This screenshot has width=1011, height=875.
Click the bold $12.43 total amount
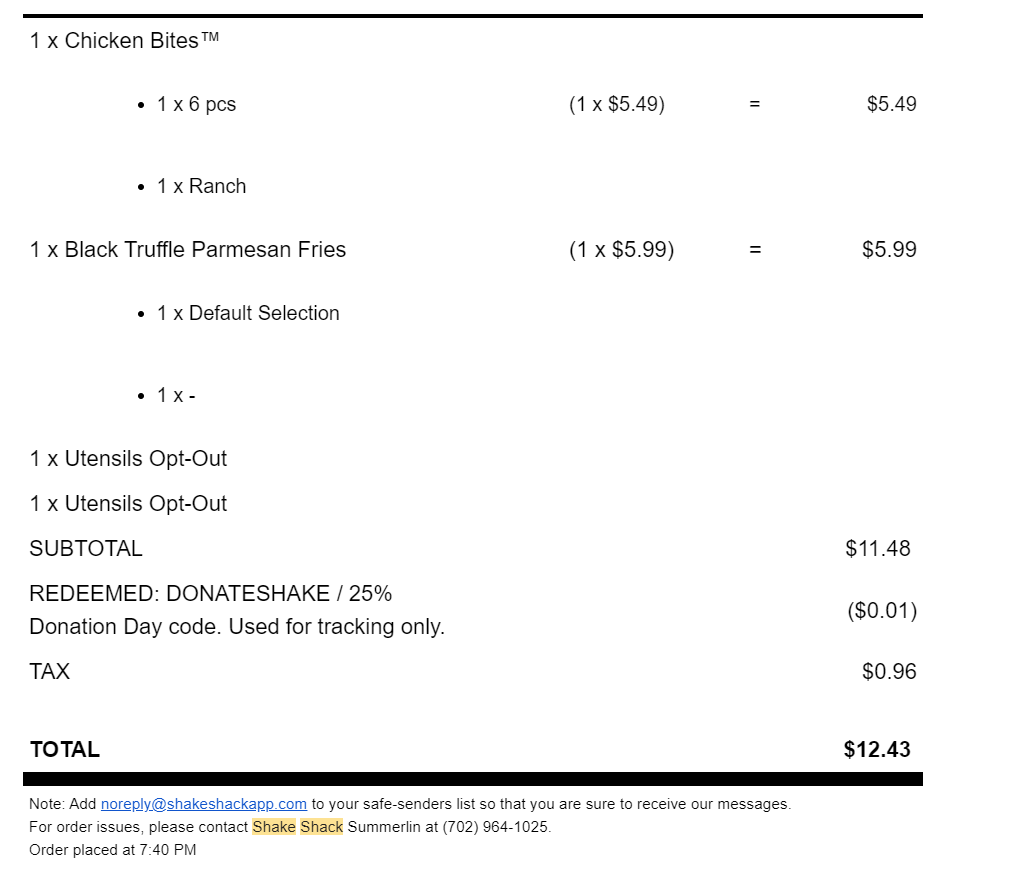click(877, 750)
